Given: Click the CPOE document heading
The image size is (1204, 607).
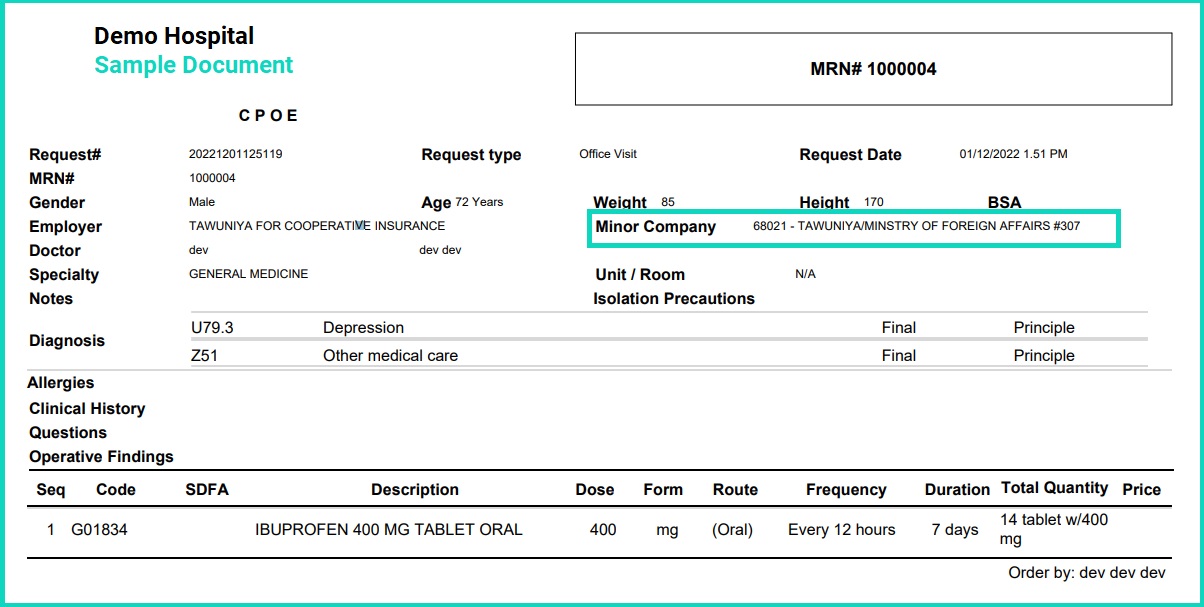Looking at the screenshot, I should (269, 115).
